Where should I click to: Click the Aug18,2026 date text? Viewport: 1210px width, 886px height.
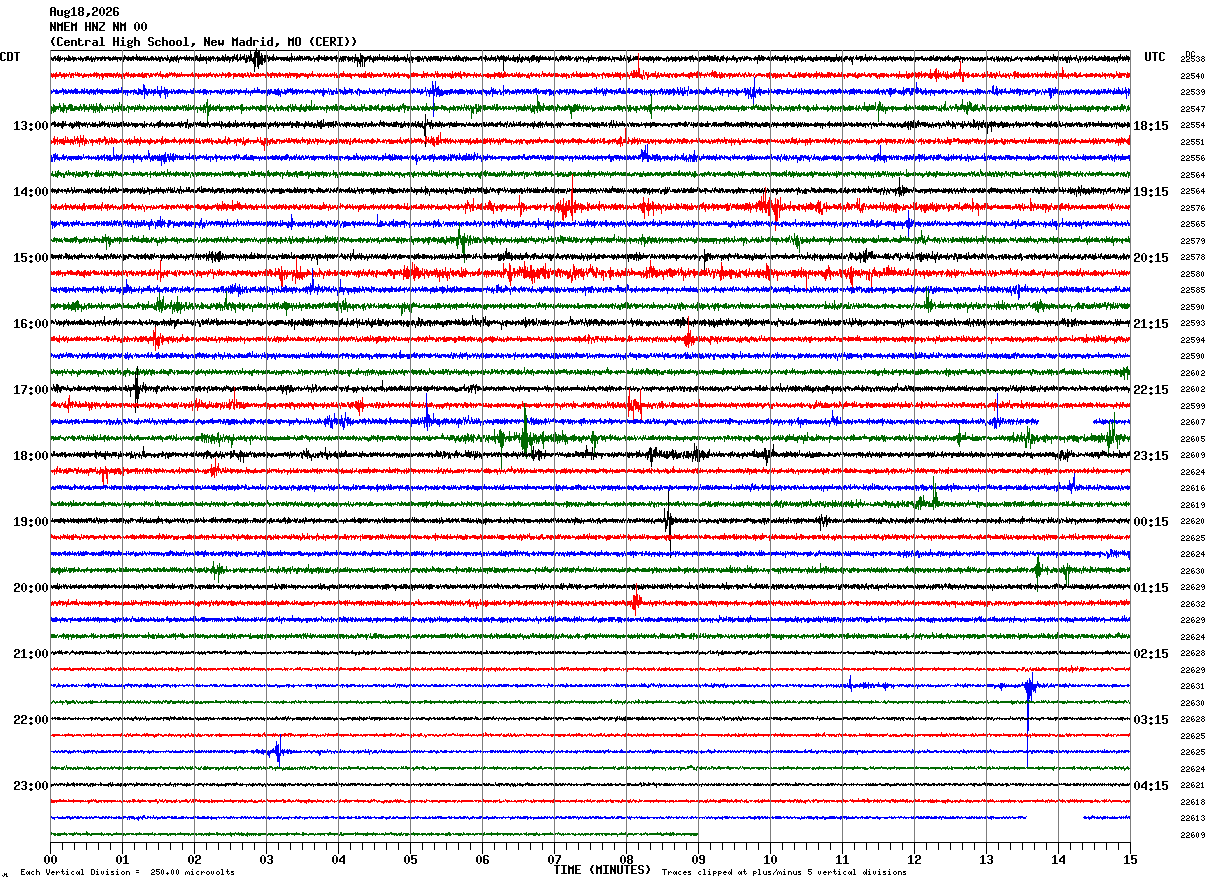coord(84,12)
